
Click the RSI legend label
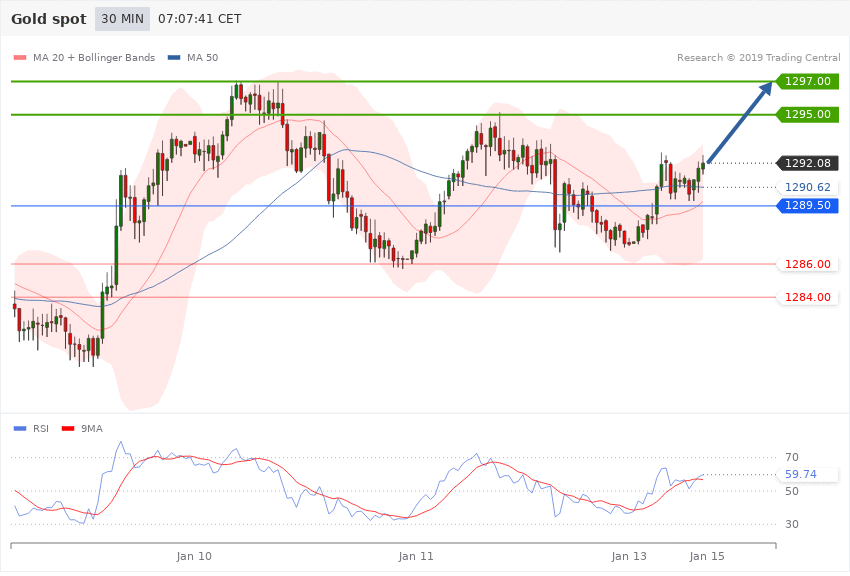point(41,429)
